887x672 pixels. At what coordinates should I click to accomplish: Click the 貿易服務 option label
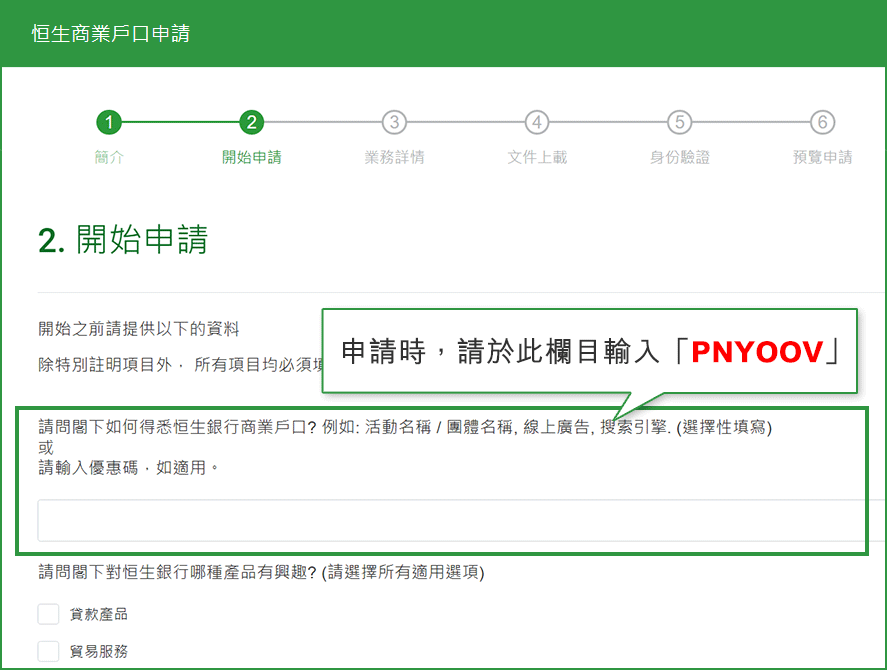(x=99, y=652)
